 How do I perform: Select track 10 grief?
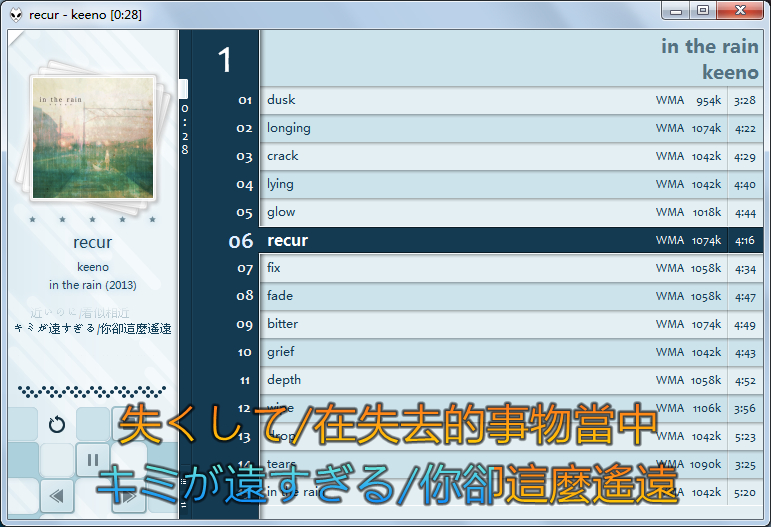click(x=511, y=352)
